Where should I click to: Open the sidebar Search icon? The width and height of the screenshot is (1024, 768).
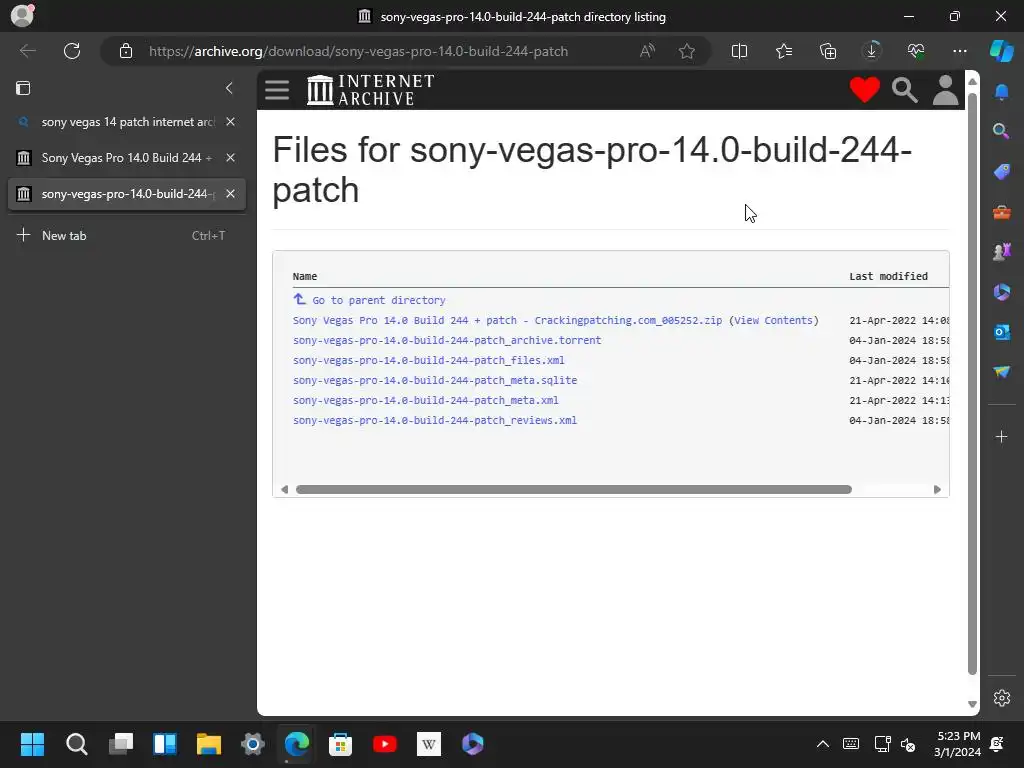1001,131
